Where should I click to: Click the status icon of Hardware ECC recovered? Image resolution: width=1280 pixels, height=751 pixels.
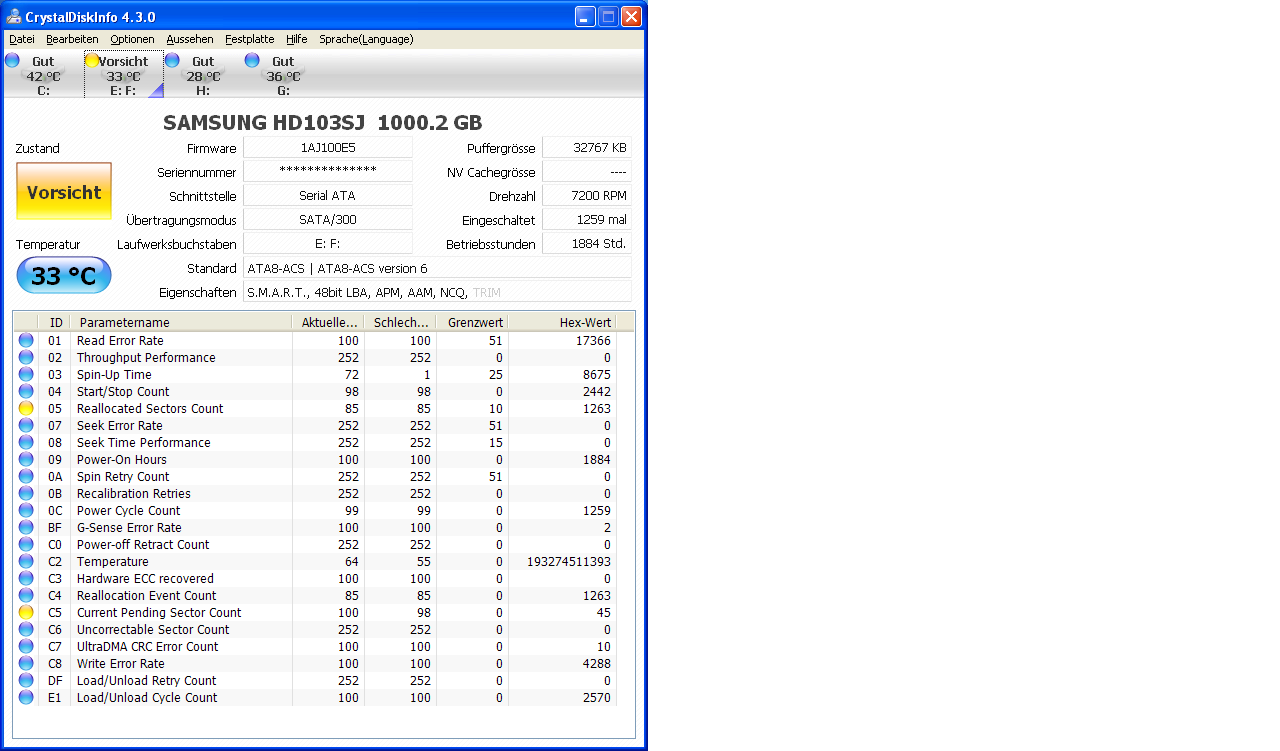coord(26,579)
